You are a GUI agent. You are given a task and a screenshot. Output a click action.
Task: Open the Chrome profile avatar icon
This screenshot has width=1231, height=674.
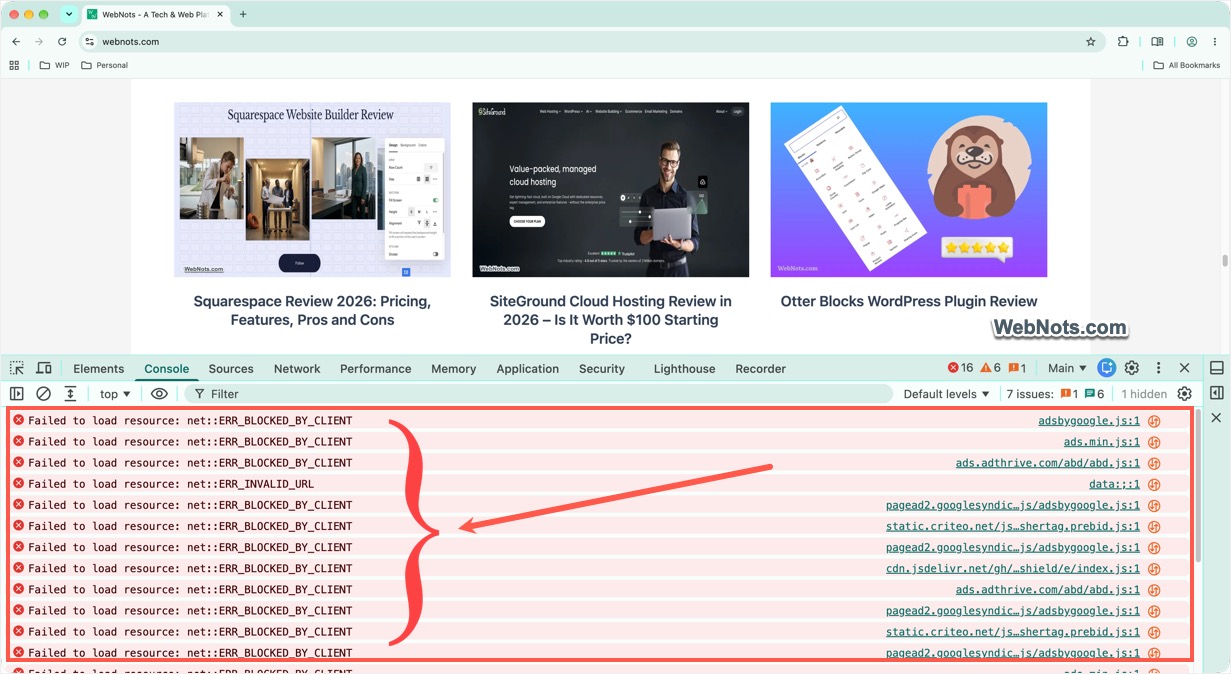1192,42
